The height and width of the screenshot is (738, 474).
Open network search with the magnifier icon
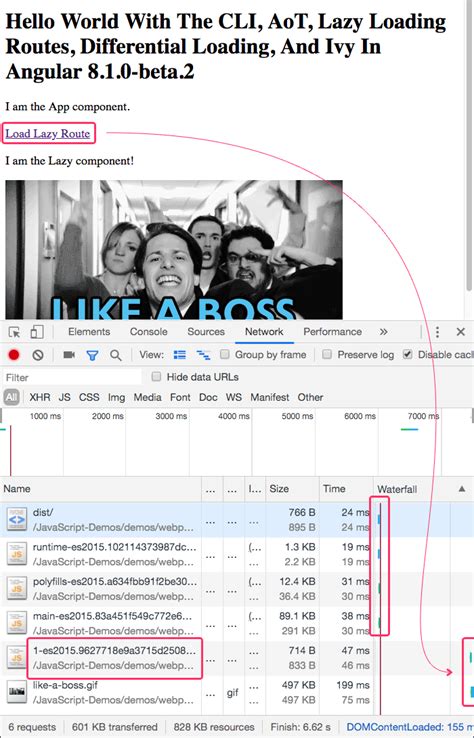click(x=115, y=355)
